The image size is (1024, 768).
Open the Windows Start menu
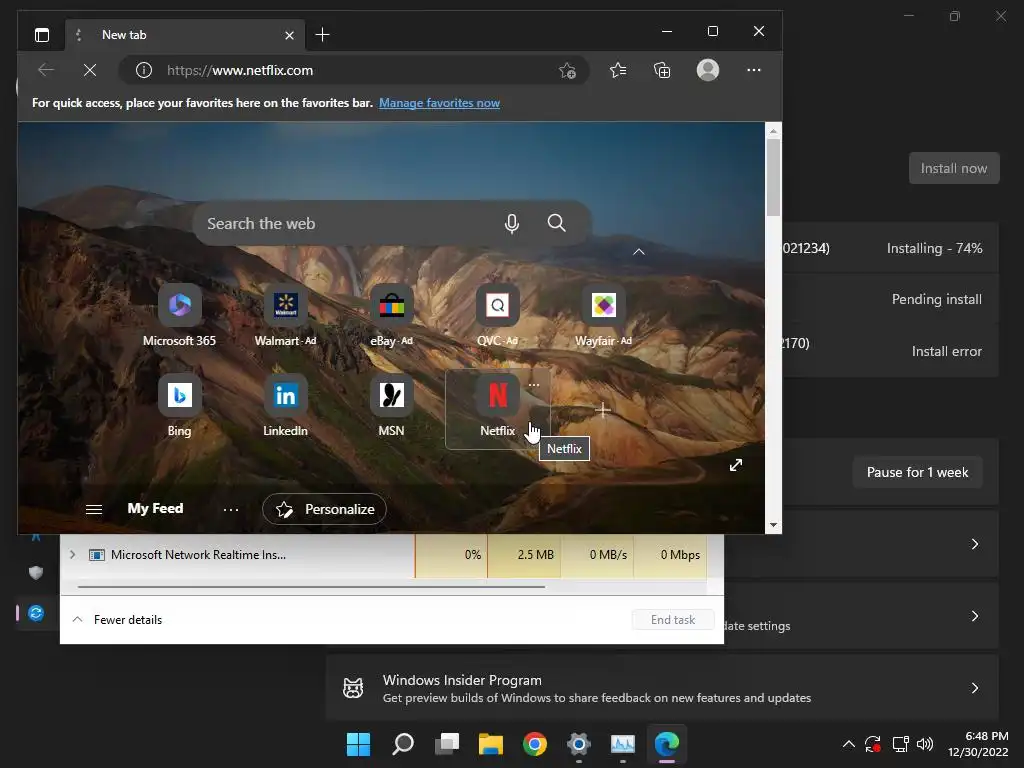click(358, 744)
